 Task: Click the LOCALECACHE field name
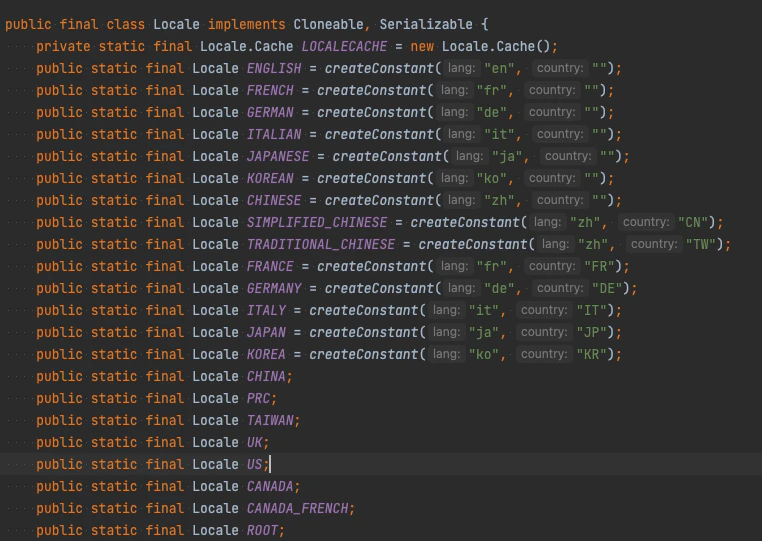coord(344,46)
